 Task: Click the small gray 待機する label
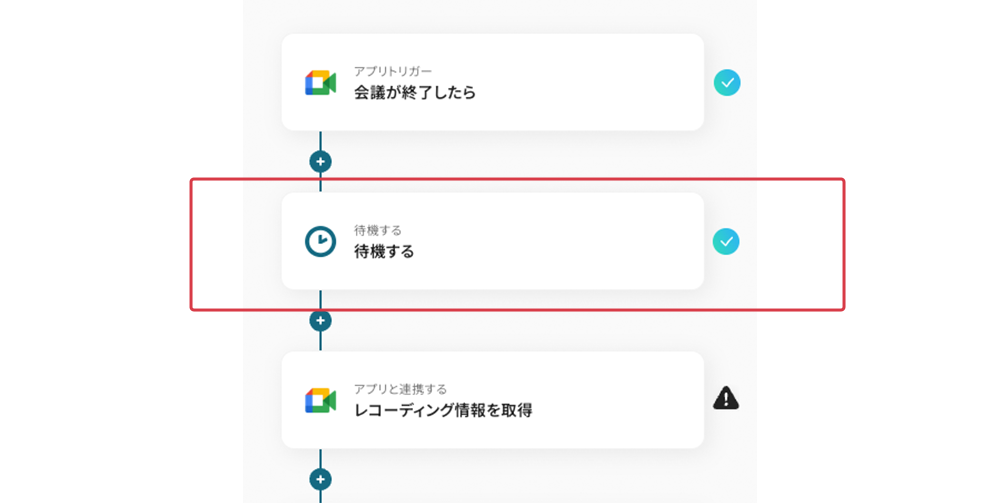tap(378, 231)
